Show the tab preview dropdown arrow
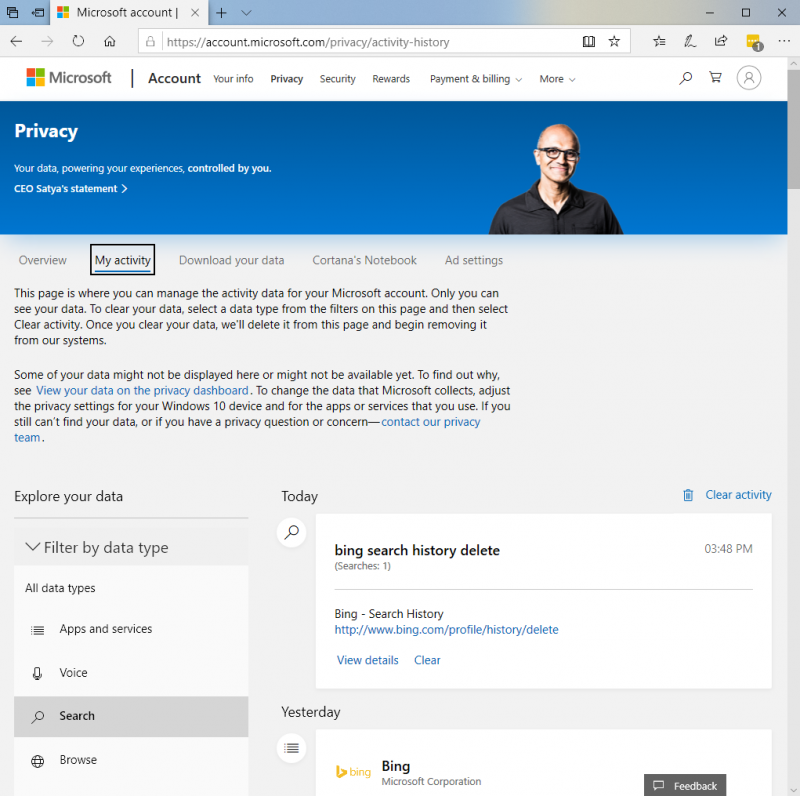 point(246,13)
